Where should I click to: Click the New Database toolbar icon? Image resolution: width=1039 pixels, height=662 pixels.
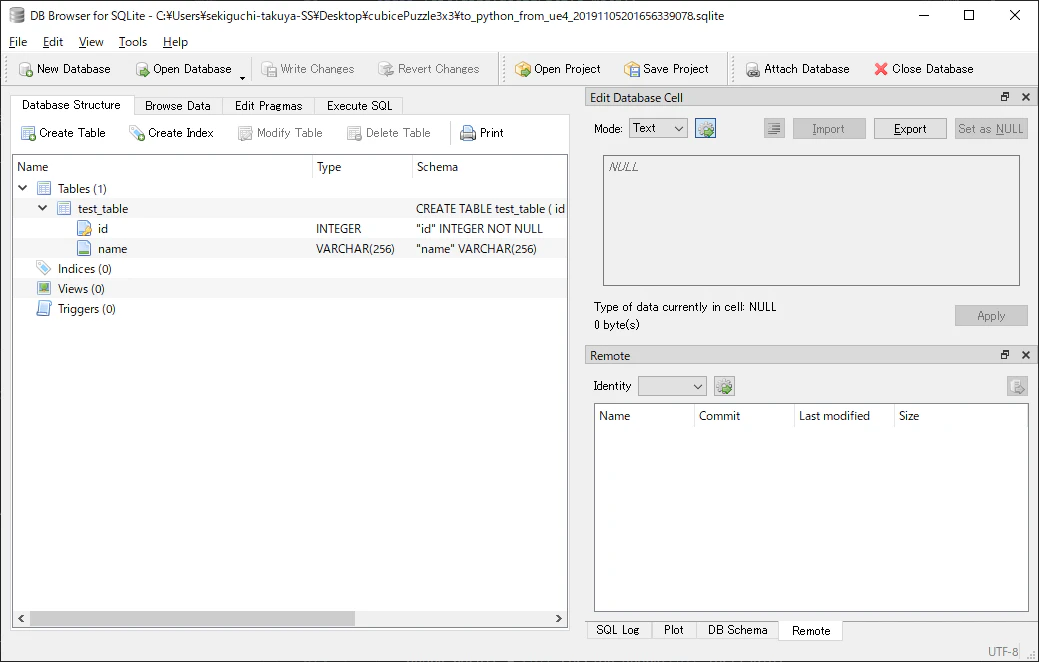coord(26,69)
